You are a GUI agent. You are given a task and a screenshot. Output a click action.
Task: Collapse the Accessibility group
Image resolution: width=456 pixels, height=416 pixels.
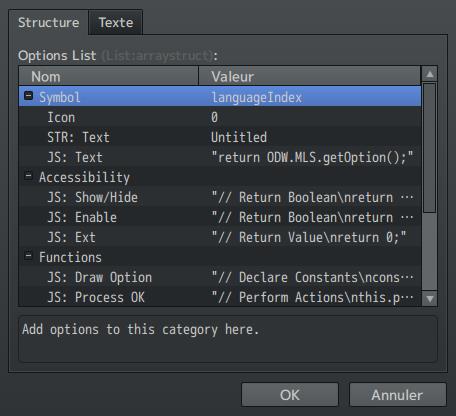click(x=29, y=176)
